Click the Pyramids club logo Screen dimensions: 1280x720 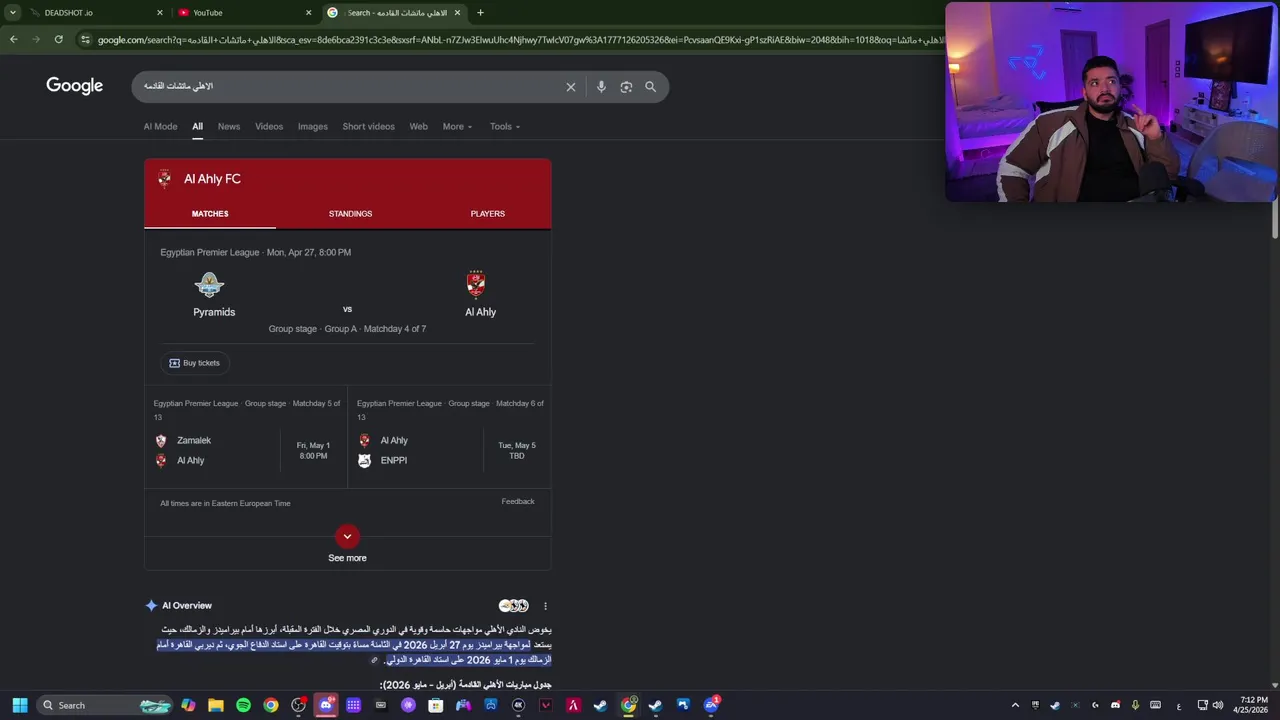point(209,285)
